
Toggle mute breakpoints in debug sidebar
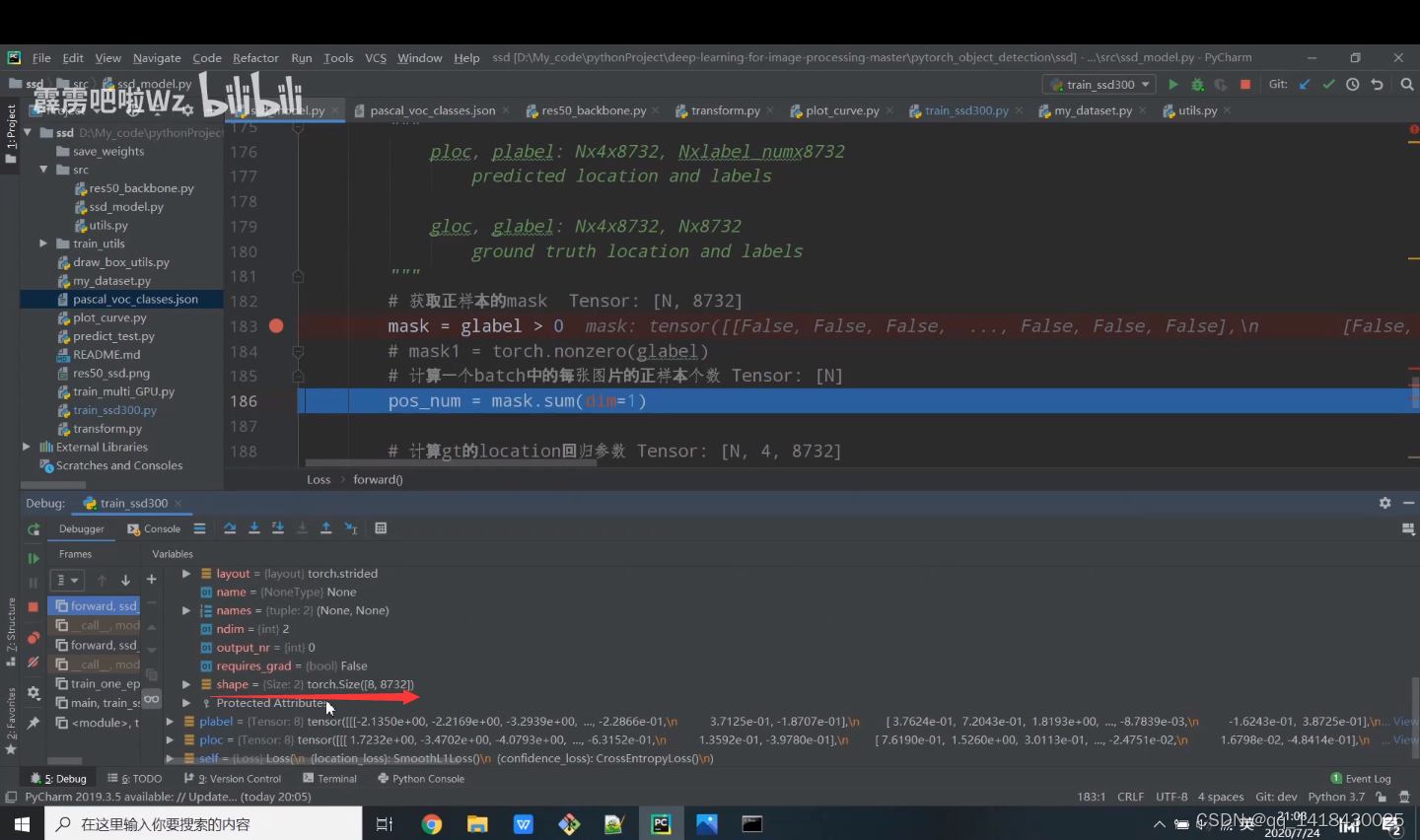[x=34, y=663]
